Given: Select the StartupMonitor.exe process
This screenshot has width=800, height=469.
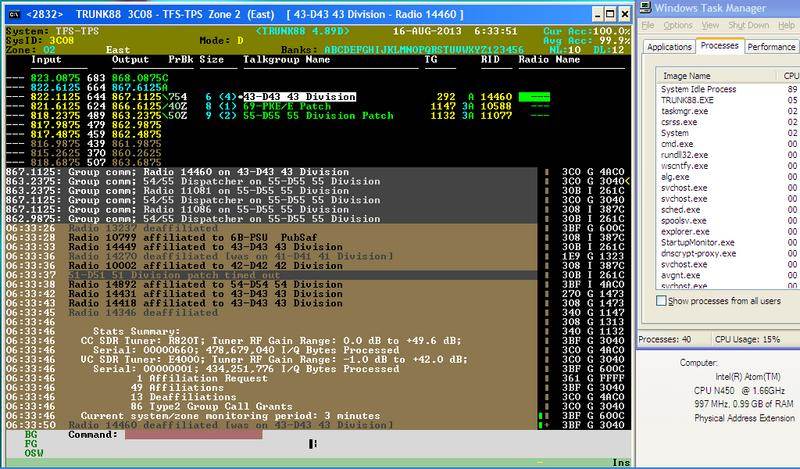Looking at the screenshot, I should click(728, 242).
